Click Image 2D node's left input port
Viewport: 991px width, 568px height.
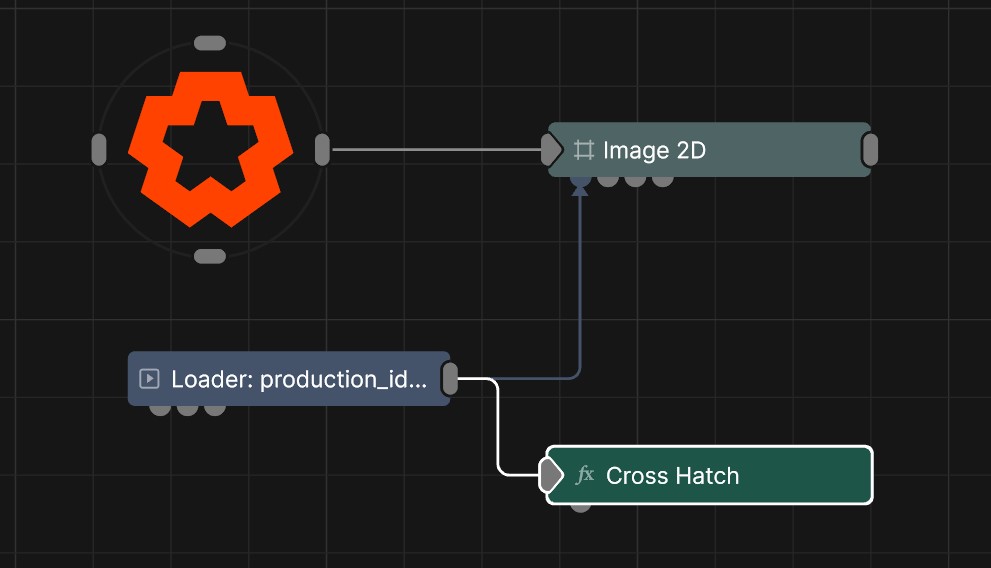click(x=551, y=150)
